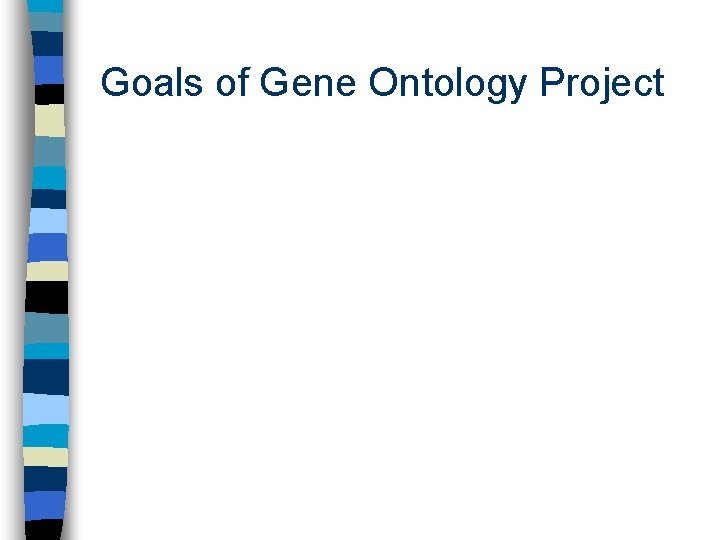Click the blue block above the small black block
Screen dimensions: 720x540
coord(48,69)
